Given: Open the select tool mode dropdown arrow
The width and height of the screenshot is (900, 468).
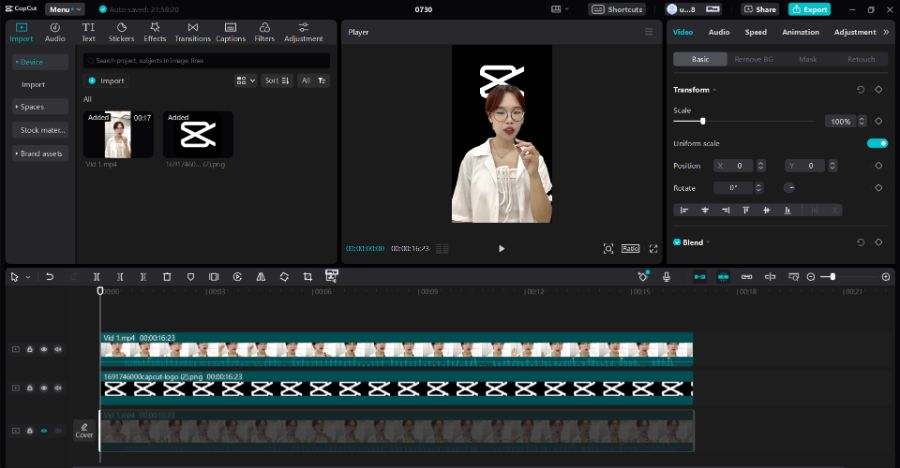Looking at the screenshot, I should (28, 277).
